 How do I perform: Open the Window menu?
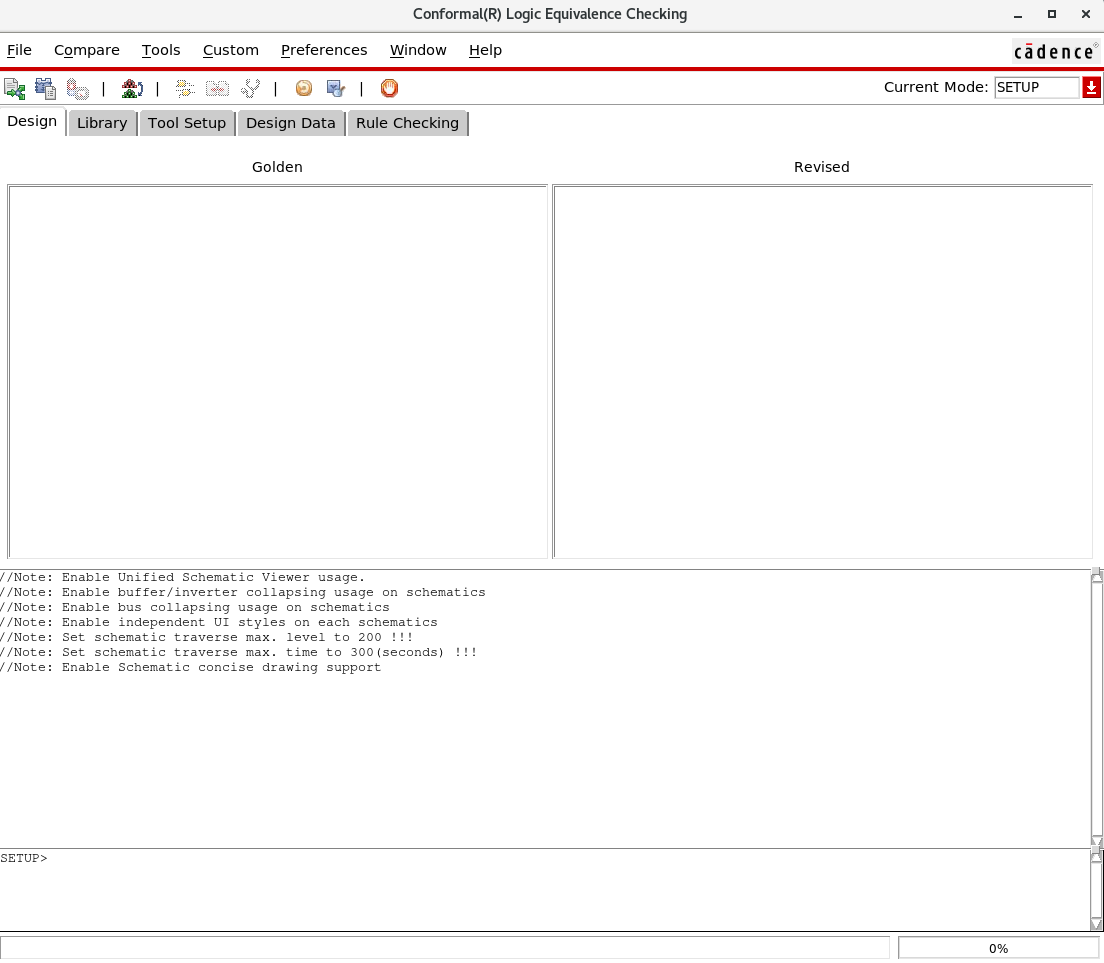click(x=418, y=50)
